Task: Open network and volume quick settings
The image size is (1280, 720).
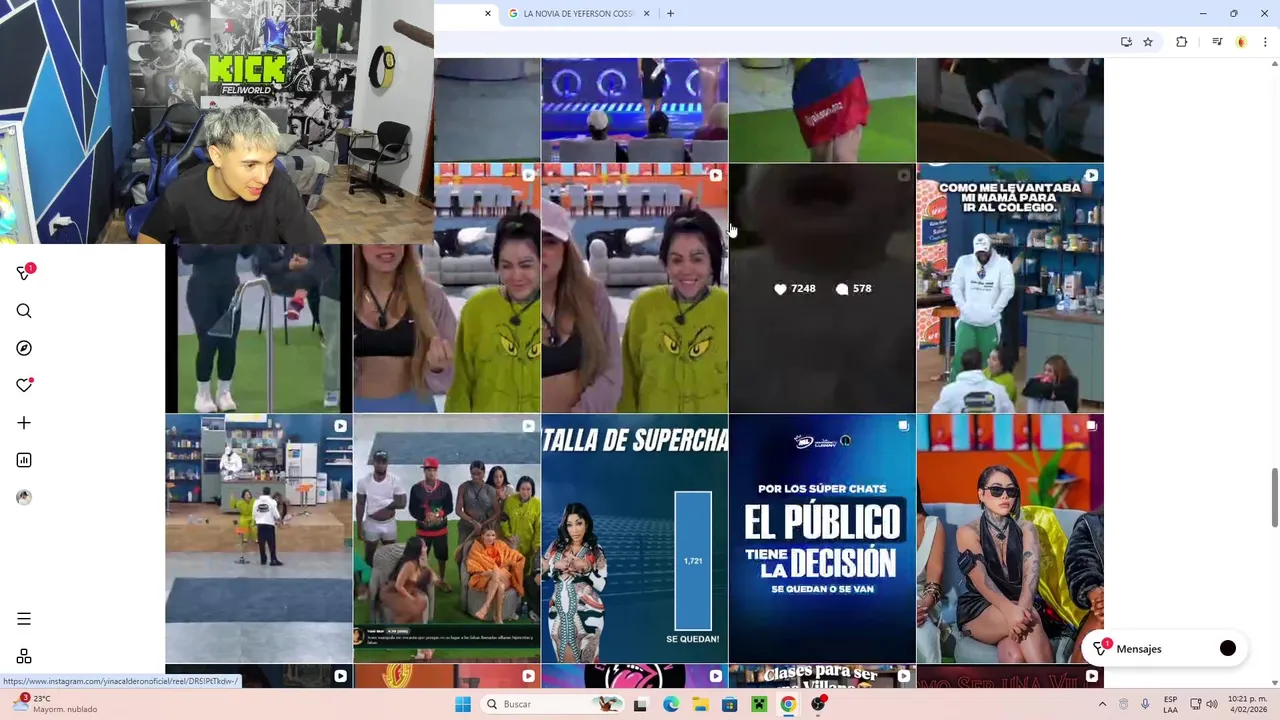Action: (1204, 704)
